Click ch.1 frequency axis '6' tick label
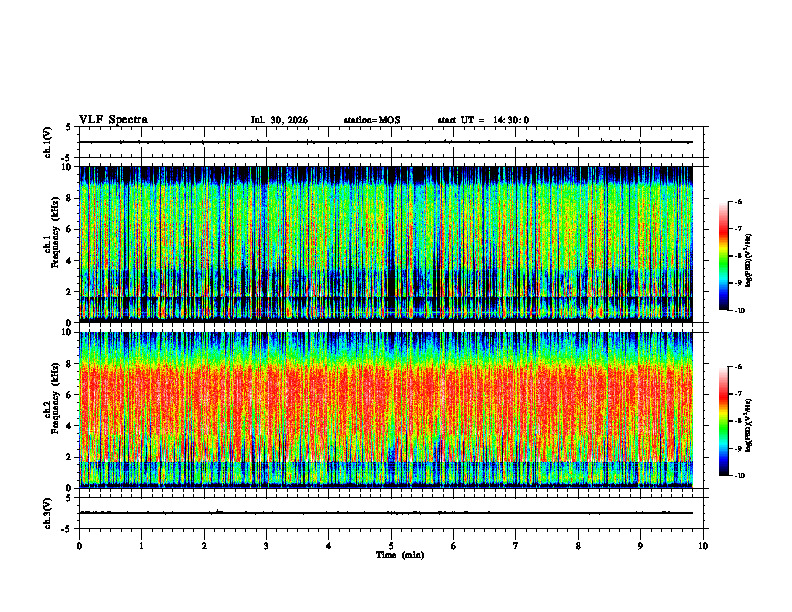The width and height of the screenshot is (792, 612). pyautogui.click(x=69, y=229)
